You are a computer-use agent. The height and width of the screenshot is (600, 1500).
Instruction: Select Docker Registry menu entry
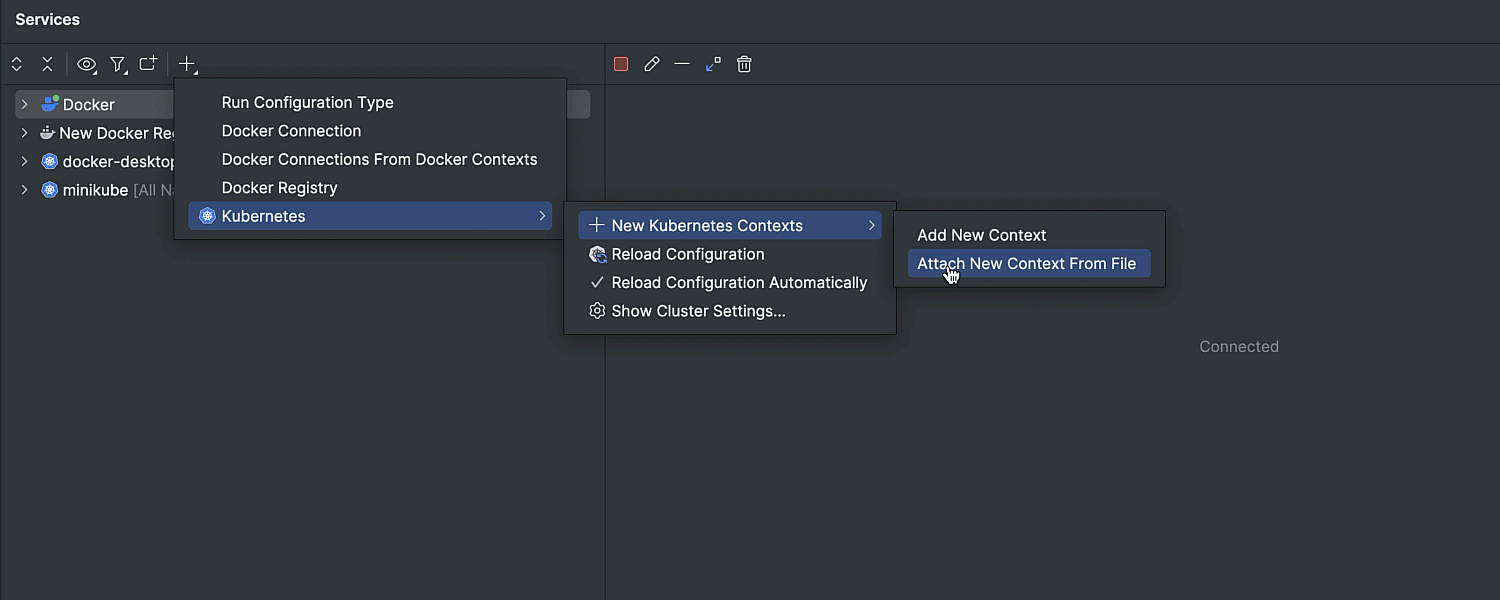click(279, 188)
